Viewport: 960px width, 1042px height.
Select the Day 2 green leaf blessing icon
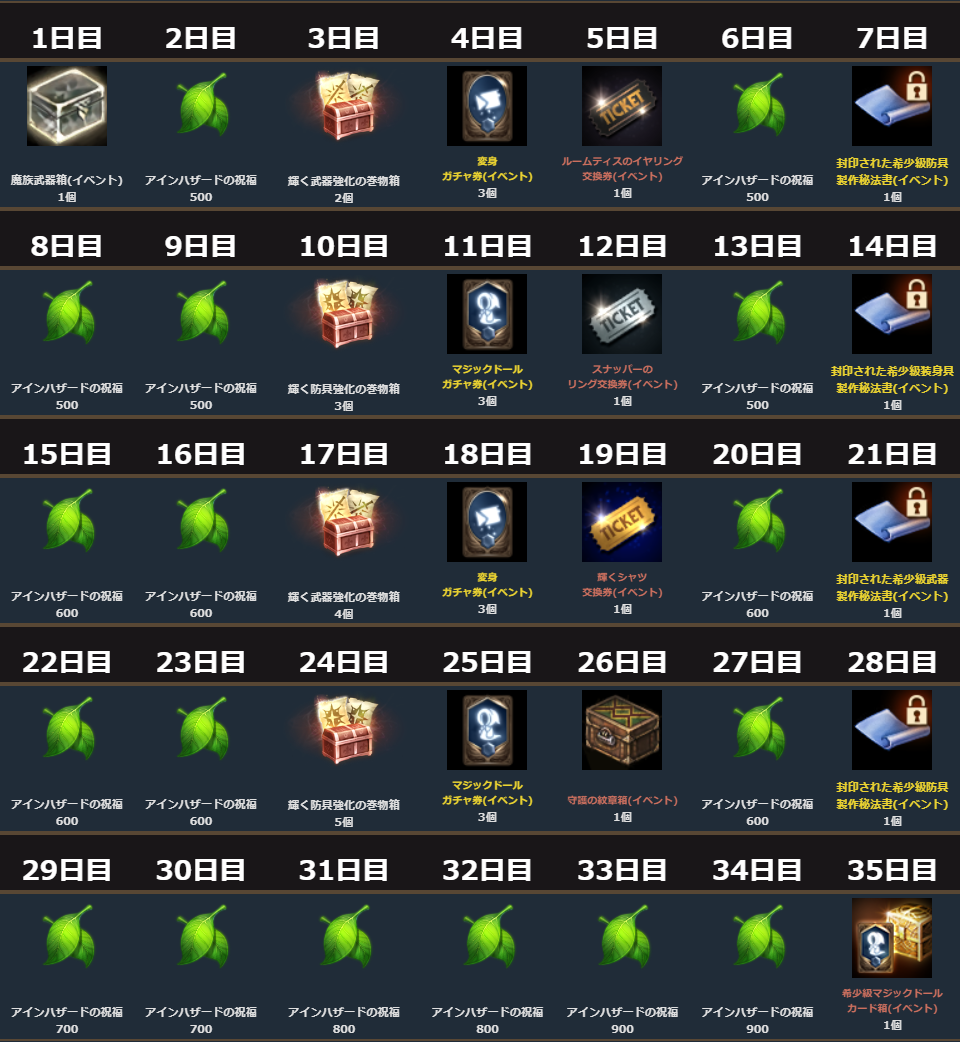(x=202, y=104)
